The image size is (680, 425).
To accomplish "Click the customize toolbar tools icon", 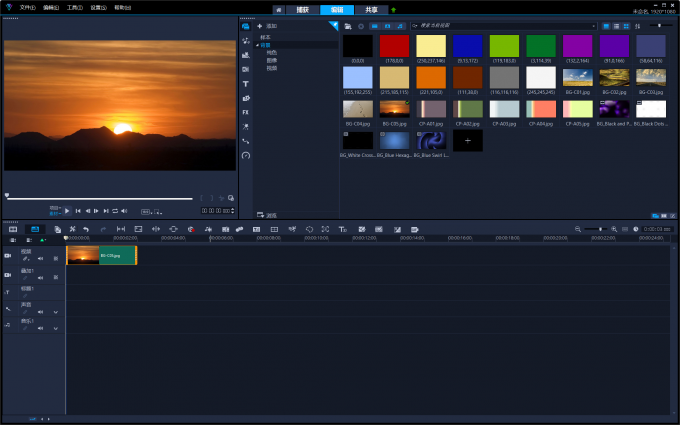I will pos(72,229).
